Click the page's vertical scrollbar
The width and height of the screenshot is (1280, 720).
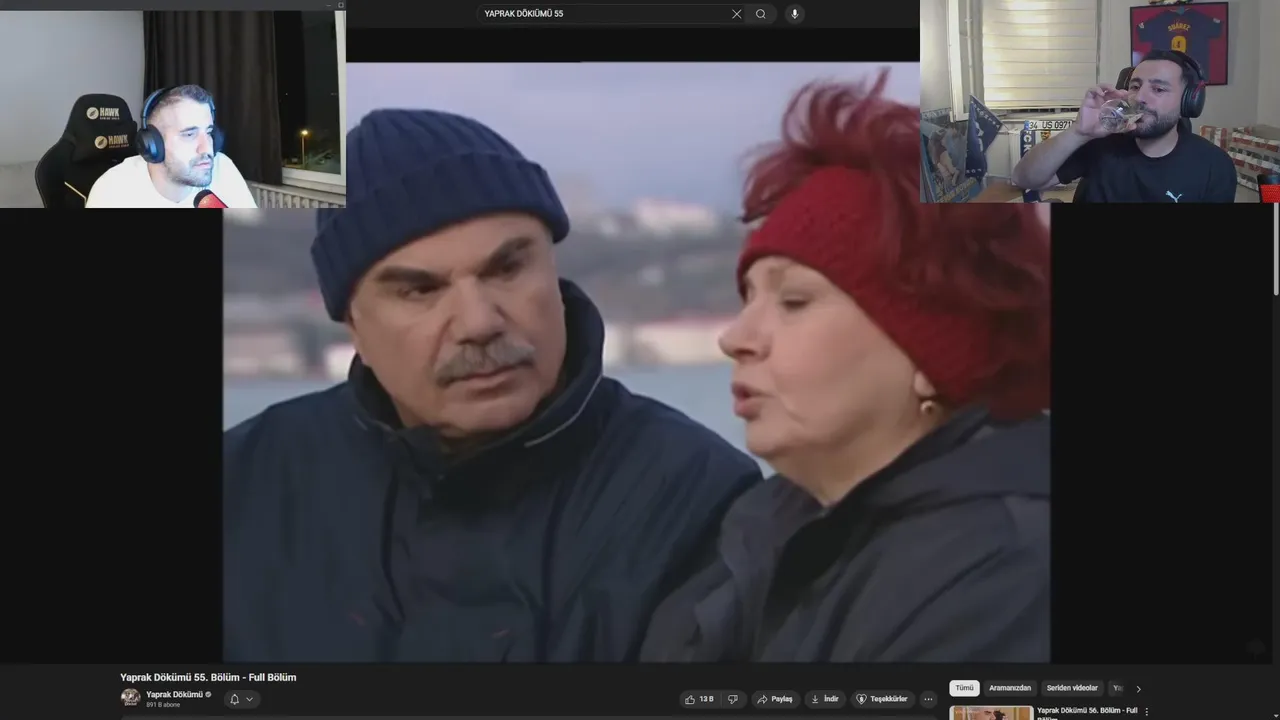[1275, 250]
